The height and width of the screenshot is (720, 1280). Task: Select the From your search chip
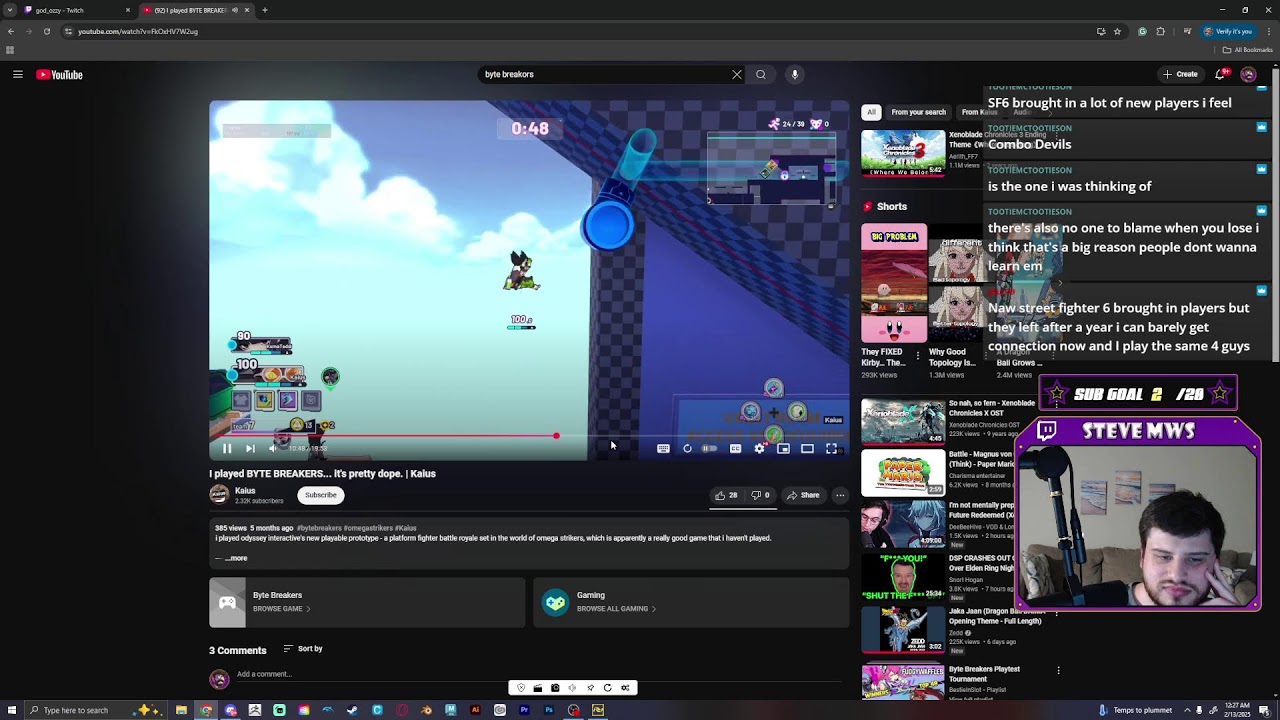918,112
